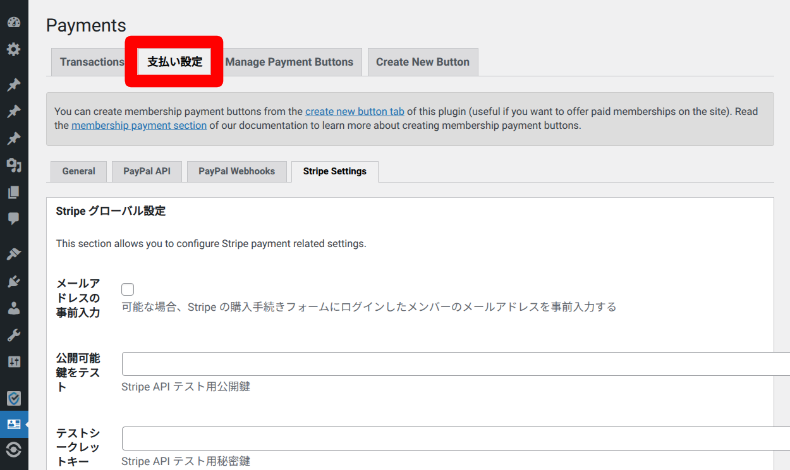Viewport: 790px width, 470px height.
Task: Open the Tools wrench icon
Action: 14,335
